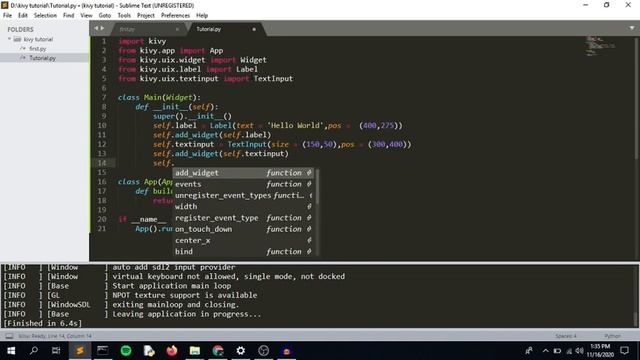The width and height of the screenshot is (640, 360).
Task: Click unsaved dot on Tutorial.py tab
Action: pyautogui.click(x=254, y=29)
